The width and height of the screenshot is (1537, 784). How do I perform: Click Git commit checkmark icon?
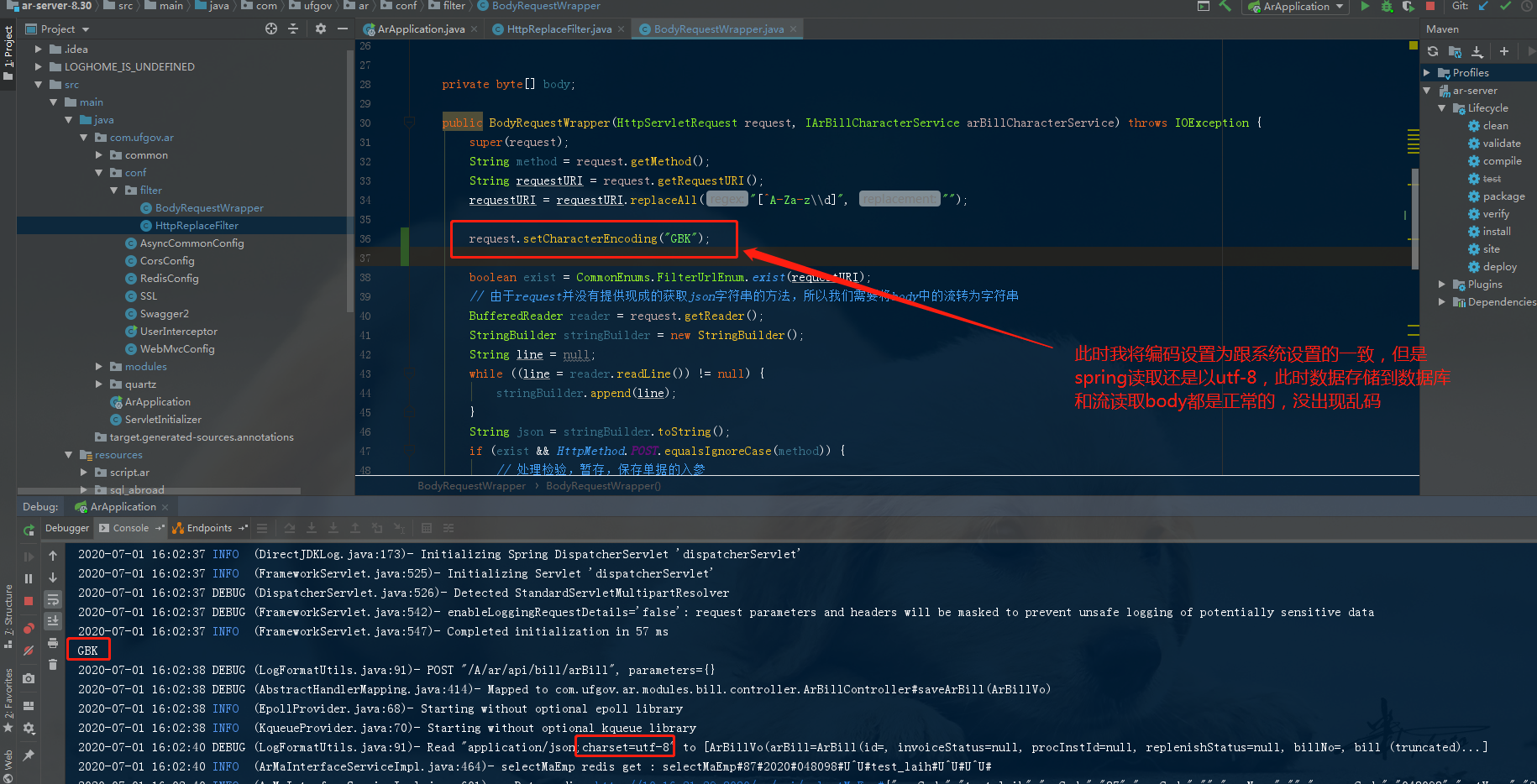tap(1505, 6)
